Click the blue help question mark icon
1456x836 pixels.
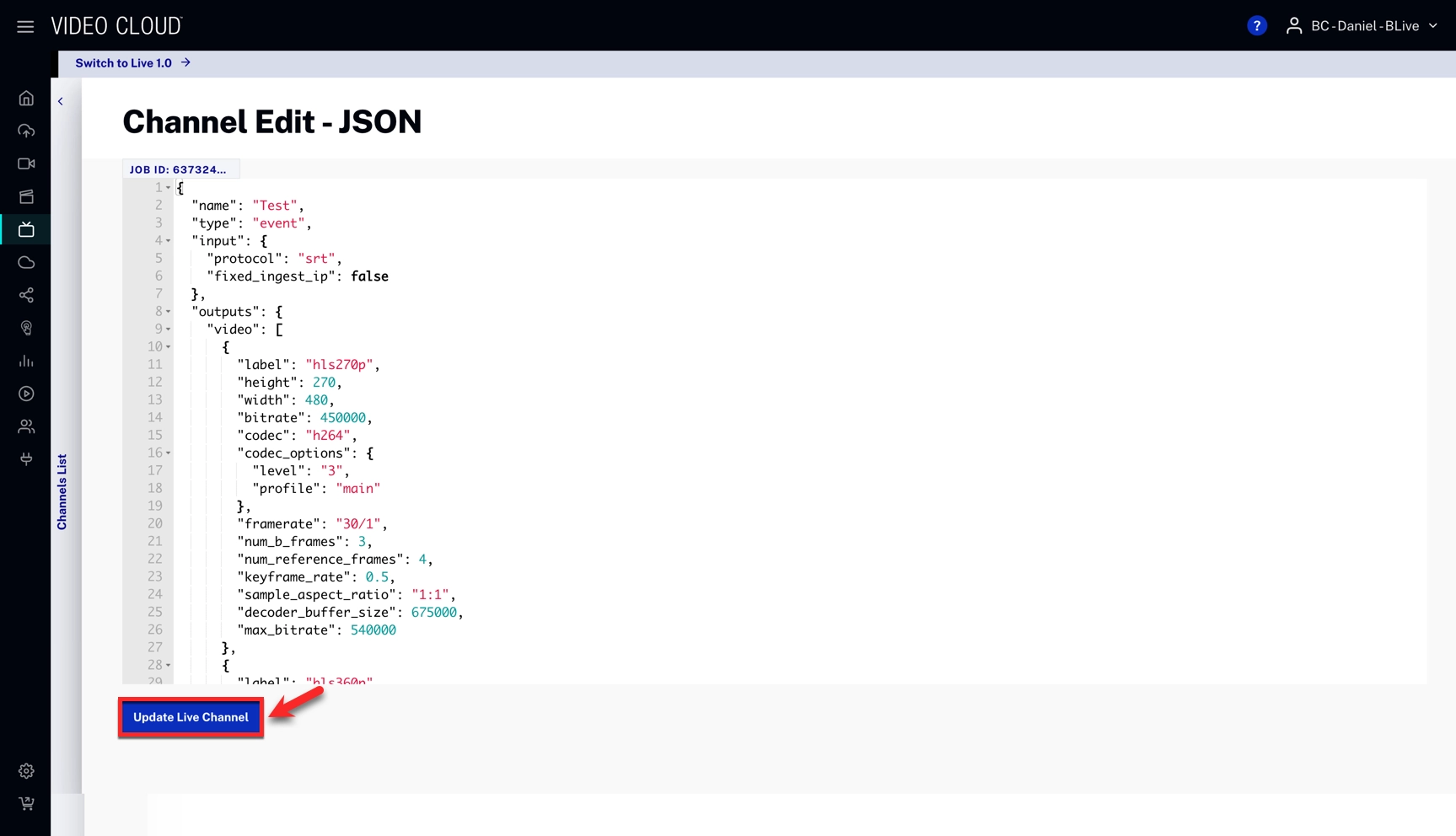click(1256, 26)
